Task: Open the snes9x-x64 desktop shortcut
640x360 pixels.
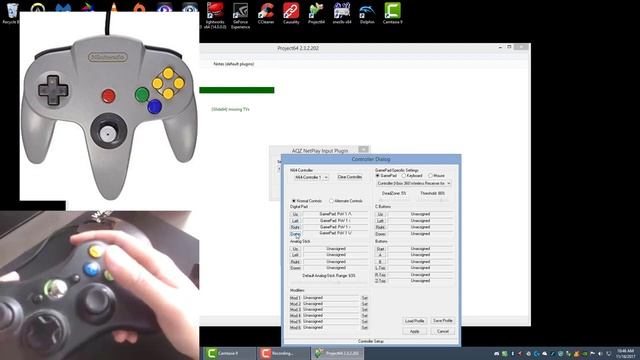Action: (342, 13)
